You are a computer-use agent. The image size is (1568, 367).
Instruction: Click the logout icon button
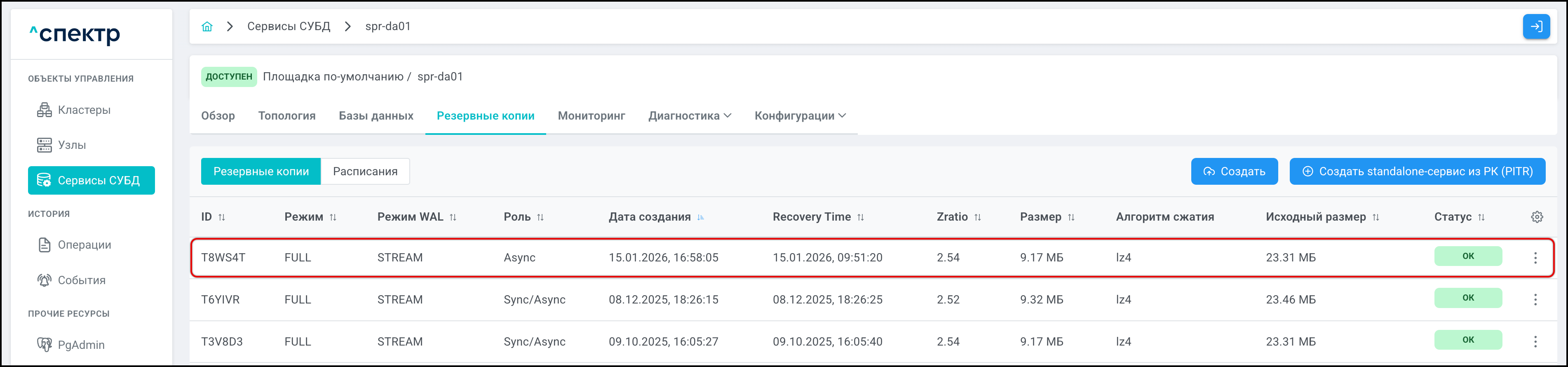pos(1536,27)
